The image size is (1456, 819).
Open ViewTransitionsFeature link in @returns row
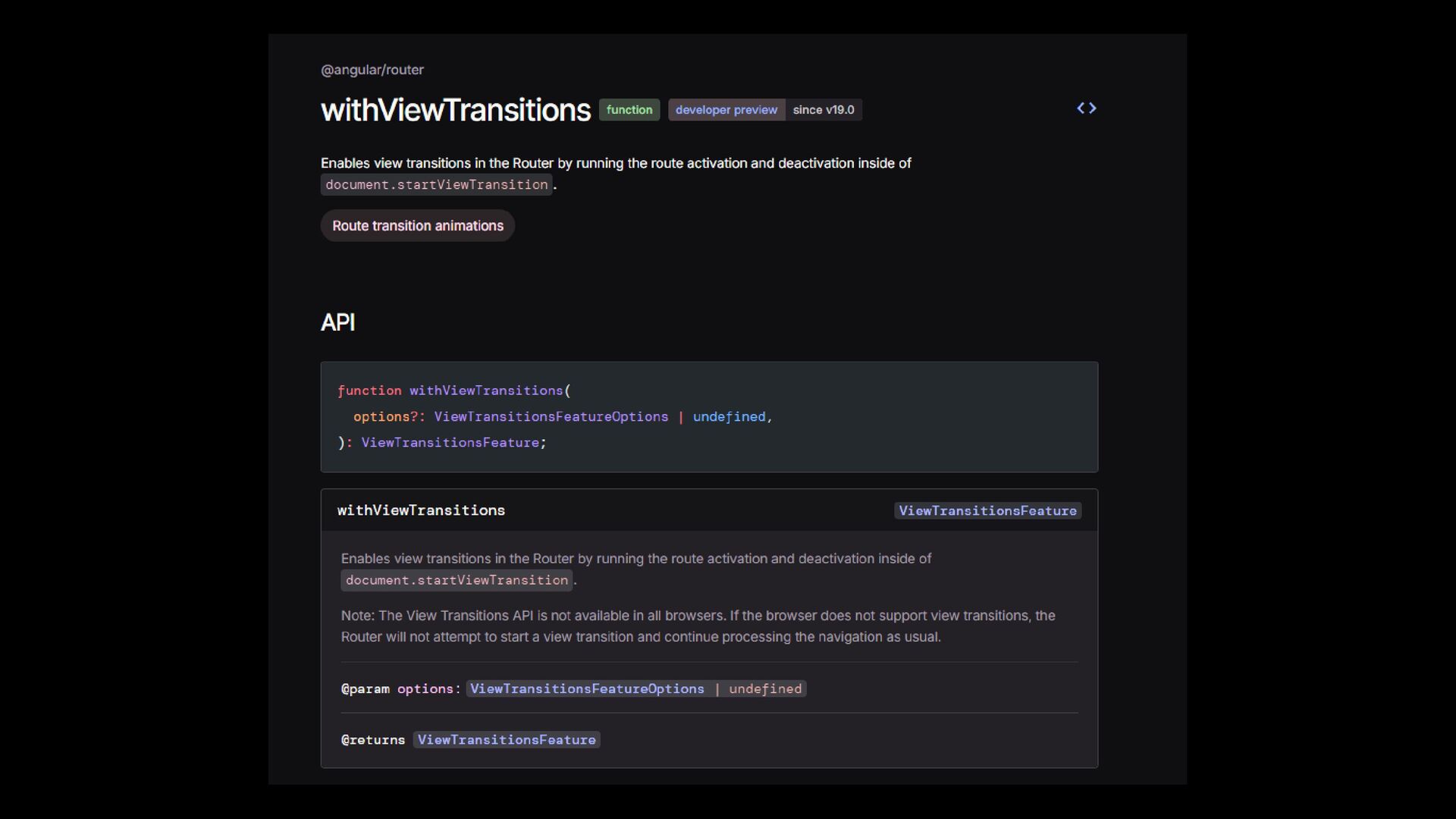pos(506,739)
